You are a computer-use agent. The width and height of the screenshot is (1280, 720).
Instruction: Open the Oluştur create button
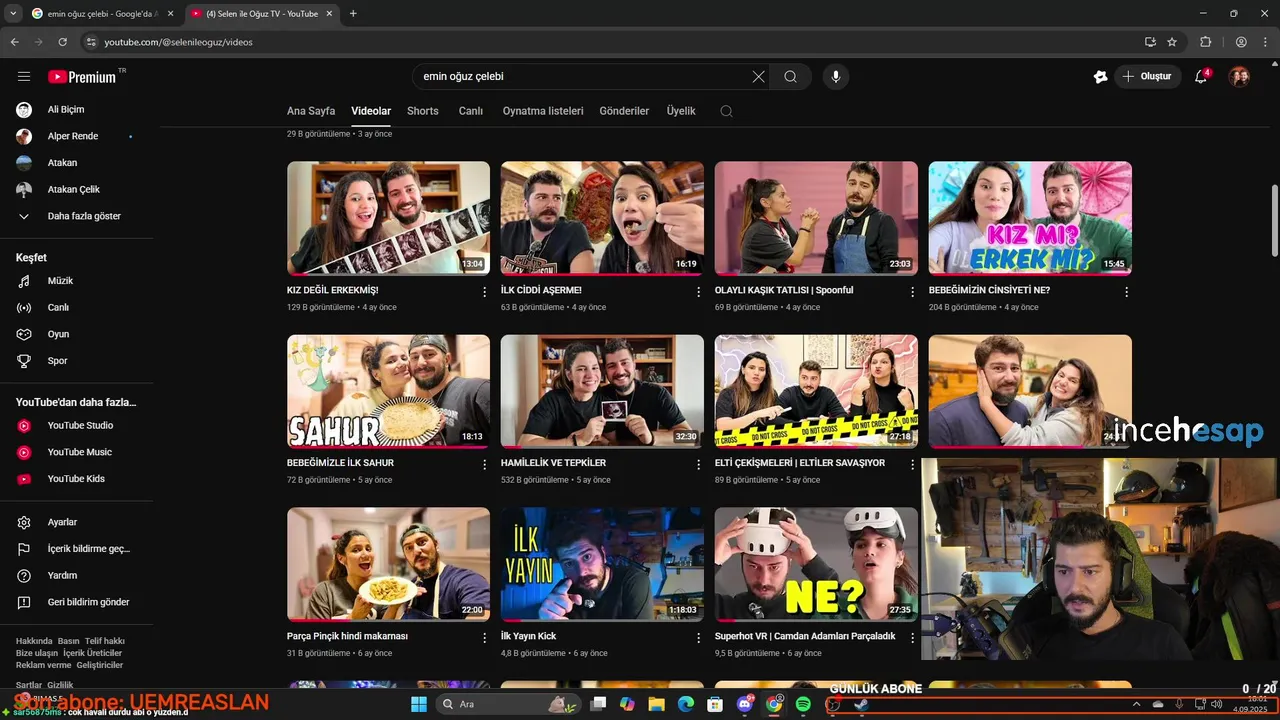(x=1148, y=77)
